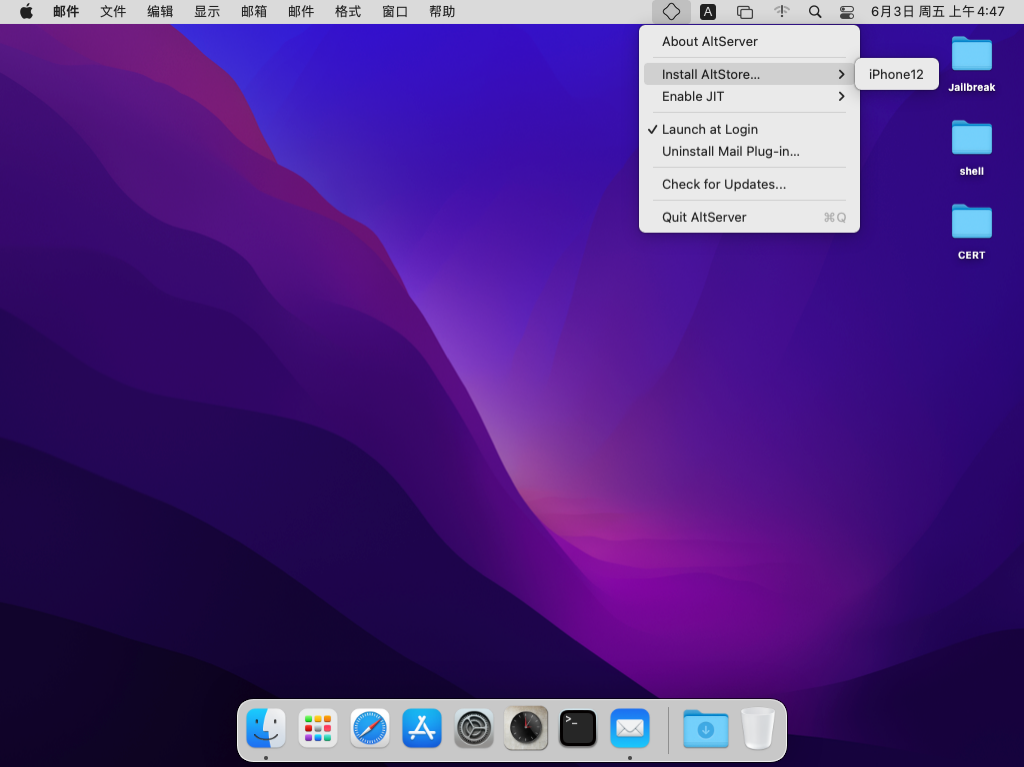This screenshot has height=767, width=1024.
Task: Open the 显示 menu
Action: [207, 12]
